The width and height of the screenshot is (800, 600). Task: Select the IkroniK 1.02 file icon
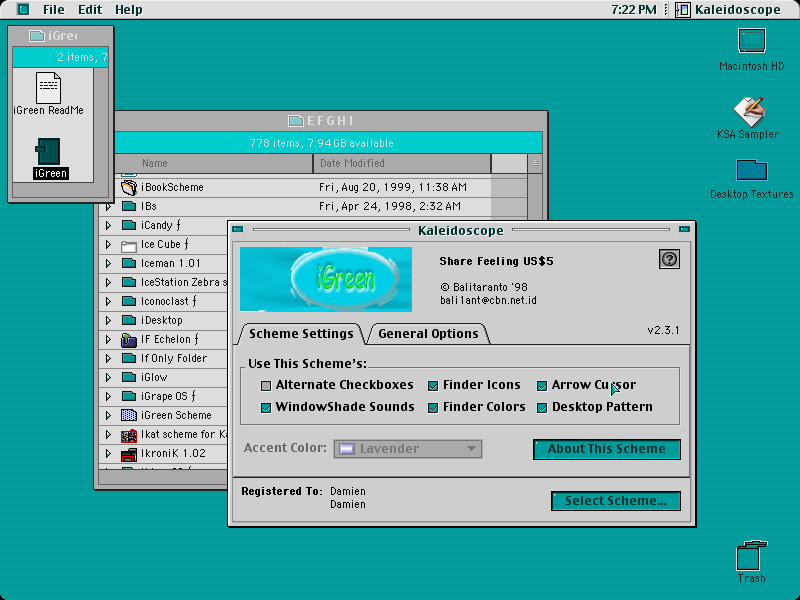pyautogui.click(x=129, y=454)
